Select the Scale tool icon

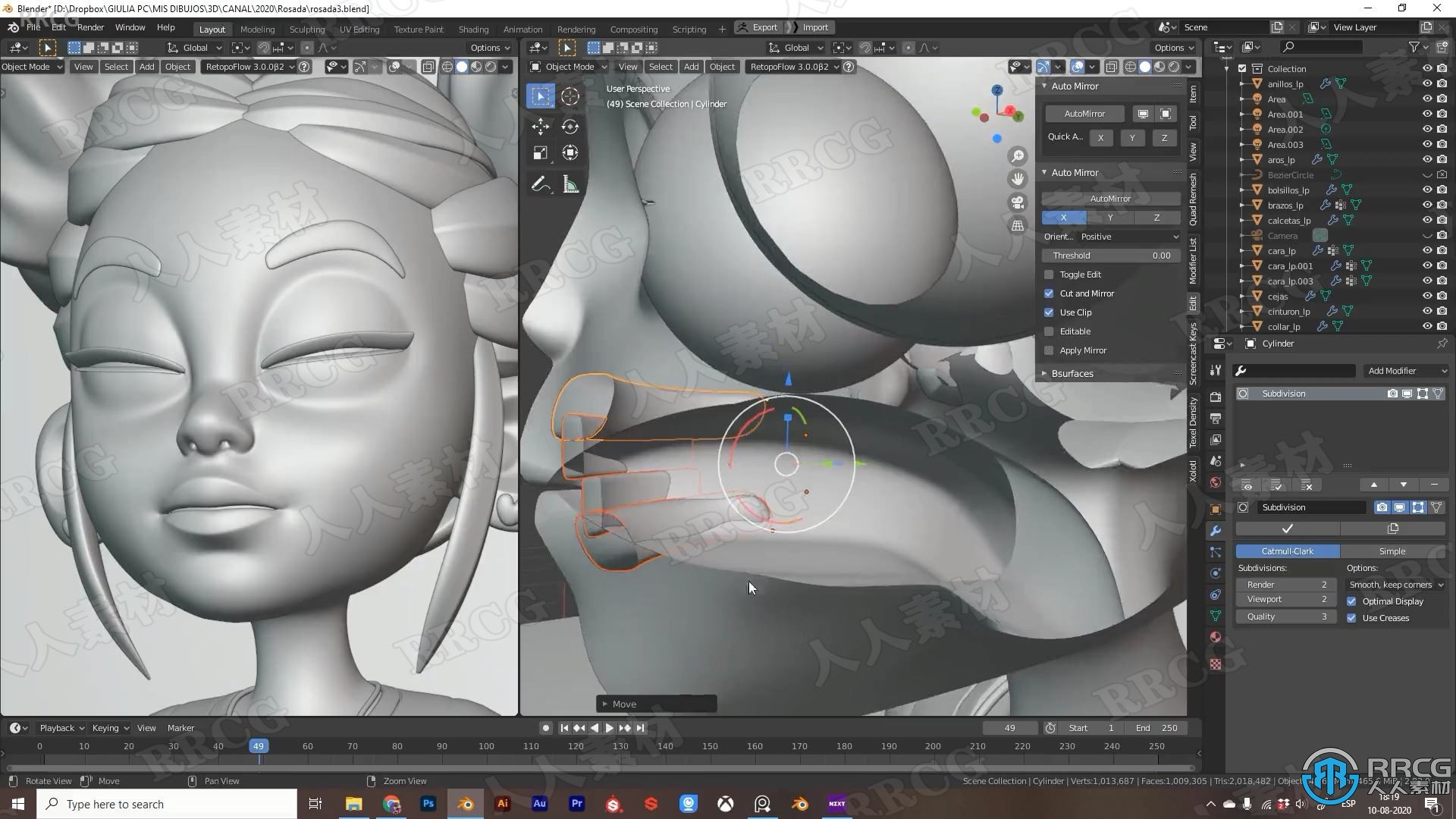pos(540,153)
